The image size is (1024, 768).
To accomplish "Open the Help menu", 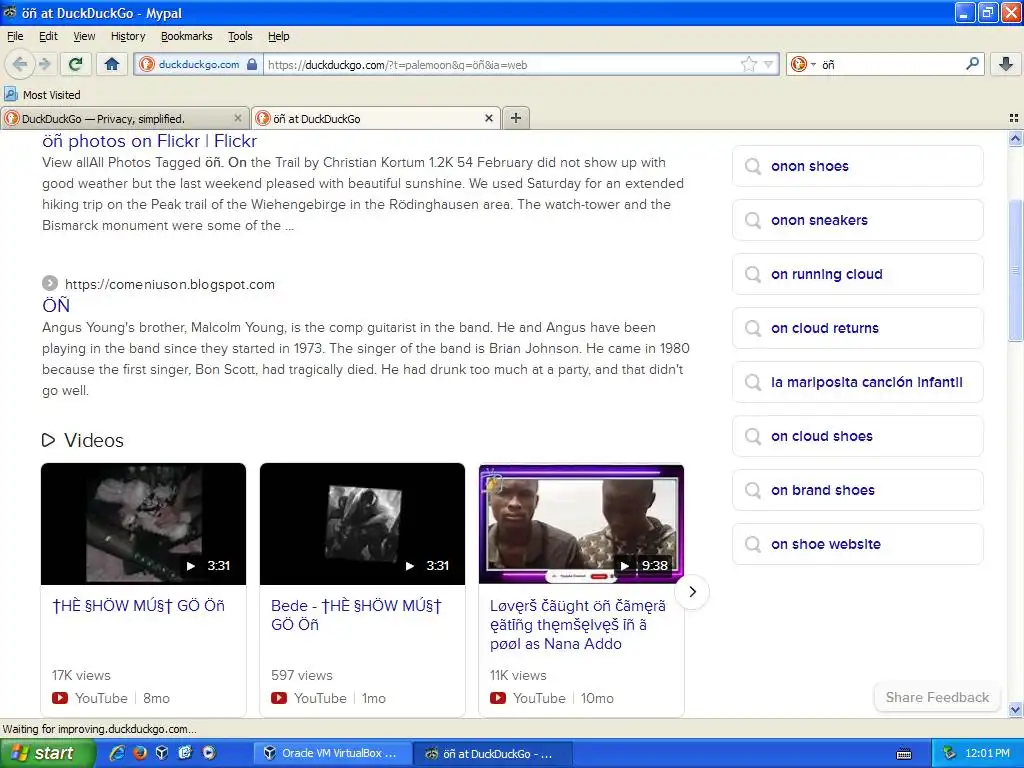I will 279,36.
